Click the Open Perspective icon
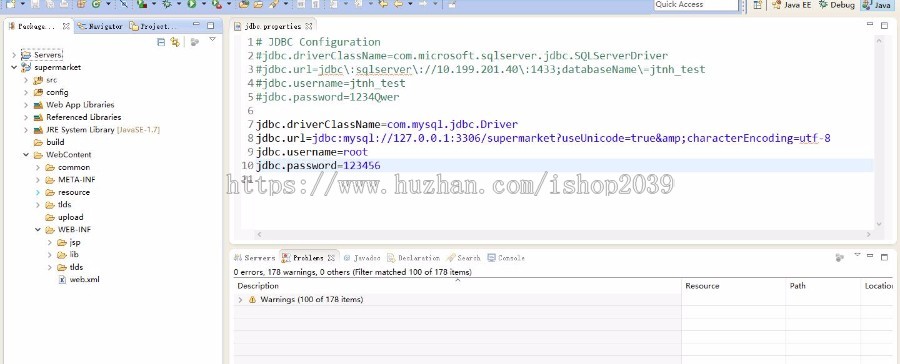The height and width of the screenshot is (364, 900). coord(758,5)
